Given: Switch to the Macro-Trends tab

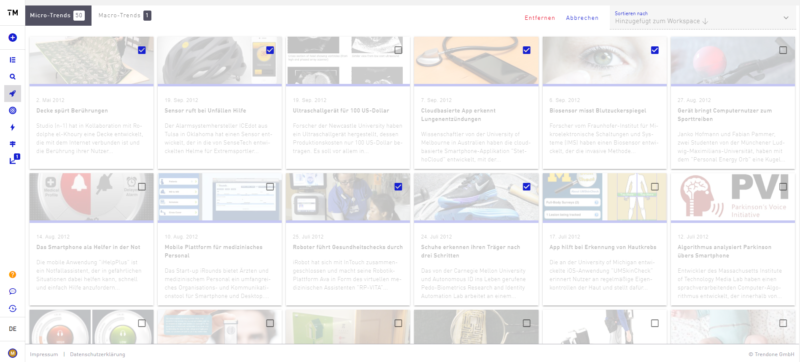Looking at the screenshot, I should click(x=124, y=16).
